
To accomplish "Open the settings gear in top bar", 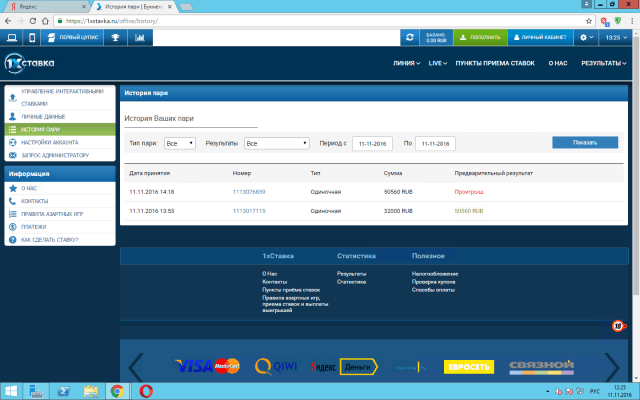I will click(584, 38).
